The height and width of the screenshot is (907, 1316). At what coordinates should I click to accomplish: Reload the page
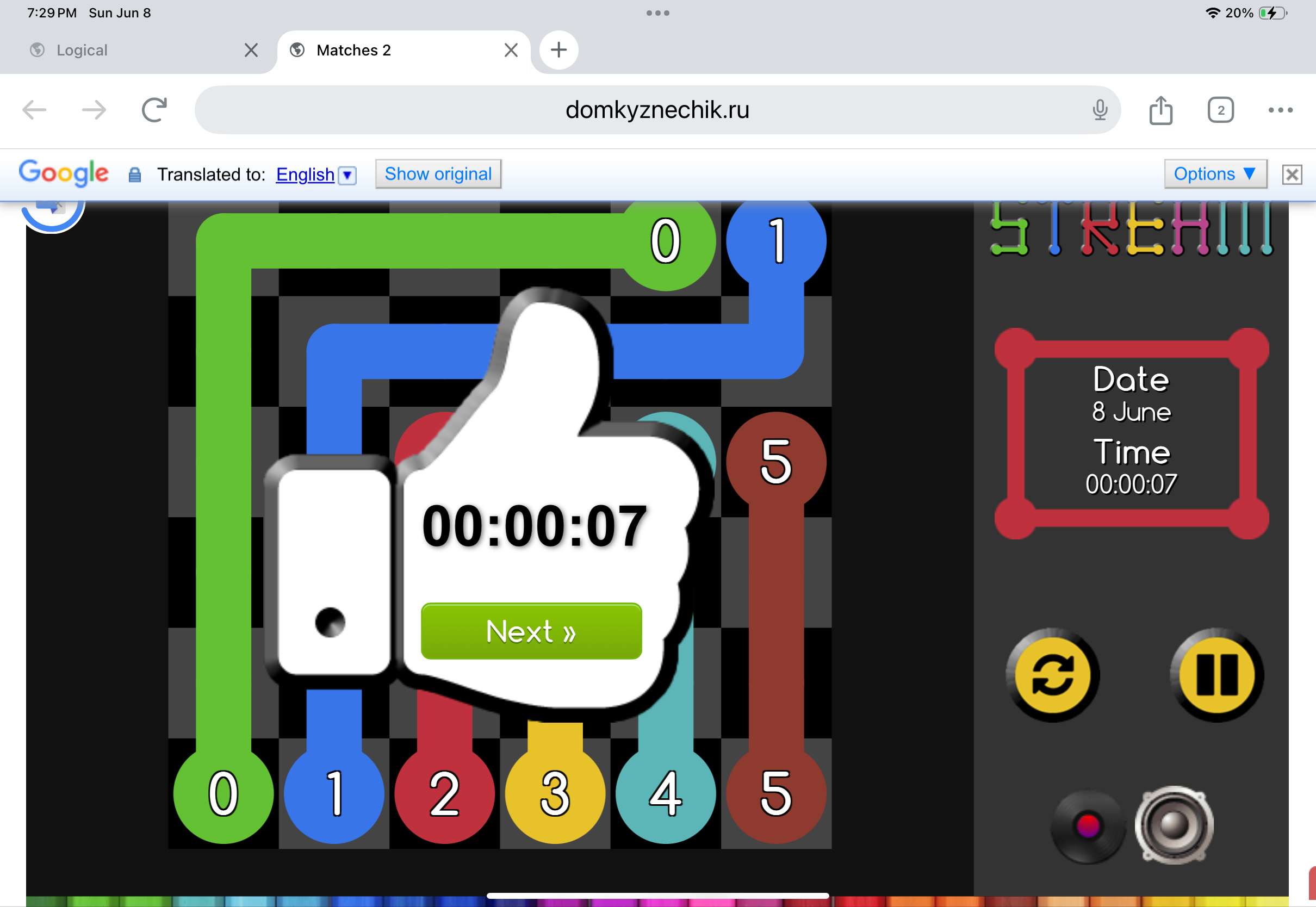click(154, 110)
